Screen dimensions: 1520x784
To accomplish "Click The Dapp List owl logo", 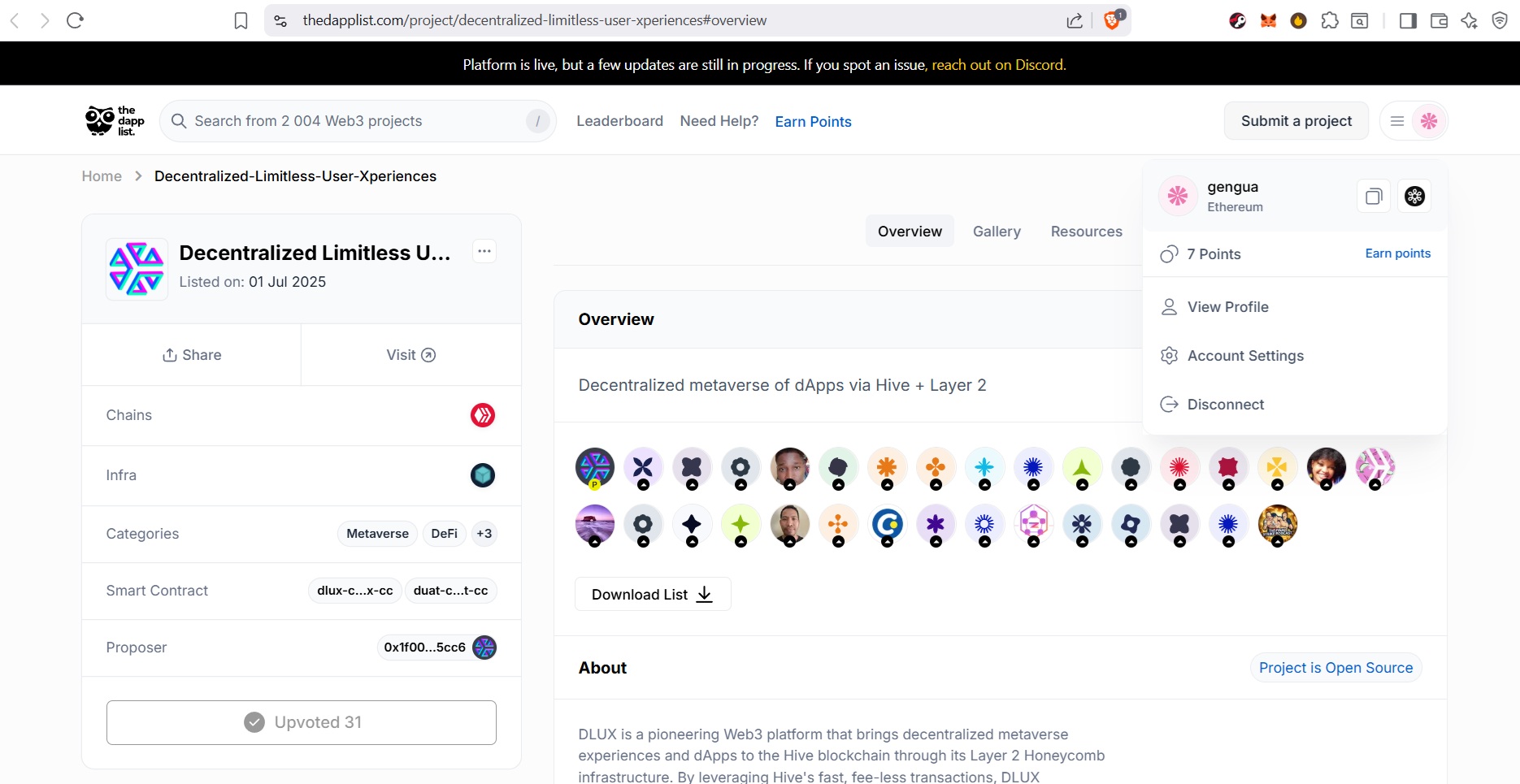I will [115, 120].
